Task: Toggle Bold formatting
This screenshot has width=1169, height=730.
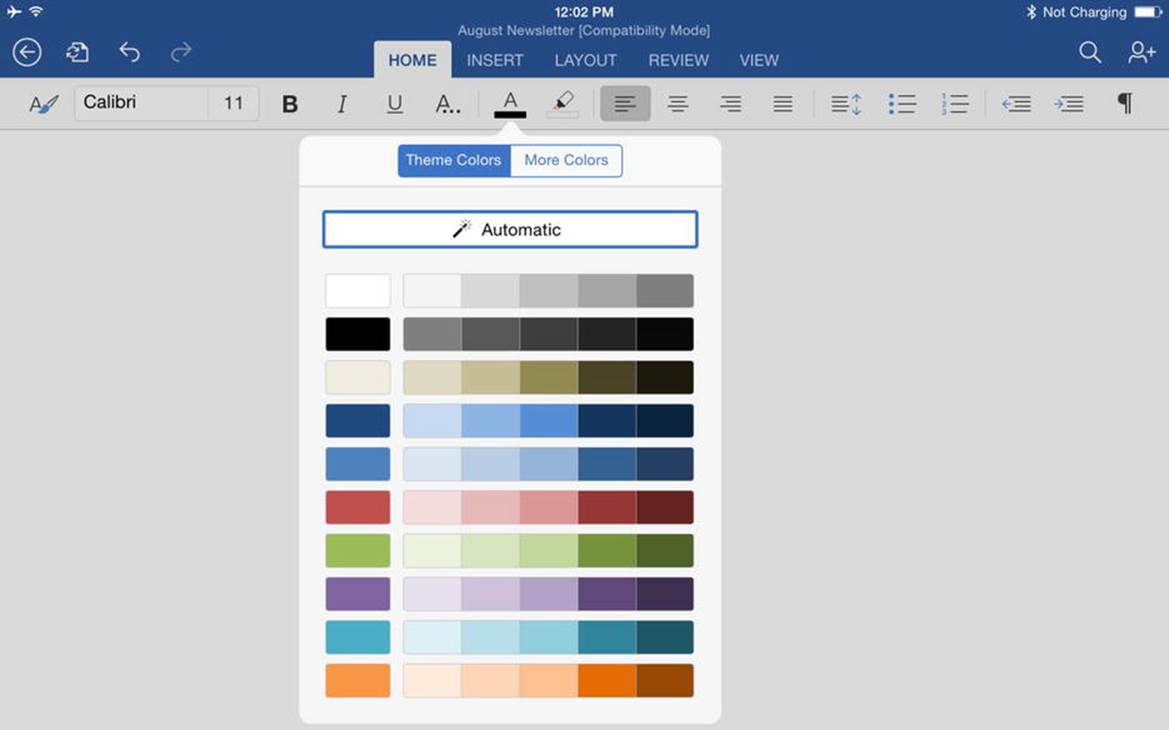Action: (290, 104)
